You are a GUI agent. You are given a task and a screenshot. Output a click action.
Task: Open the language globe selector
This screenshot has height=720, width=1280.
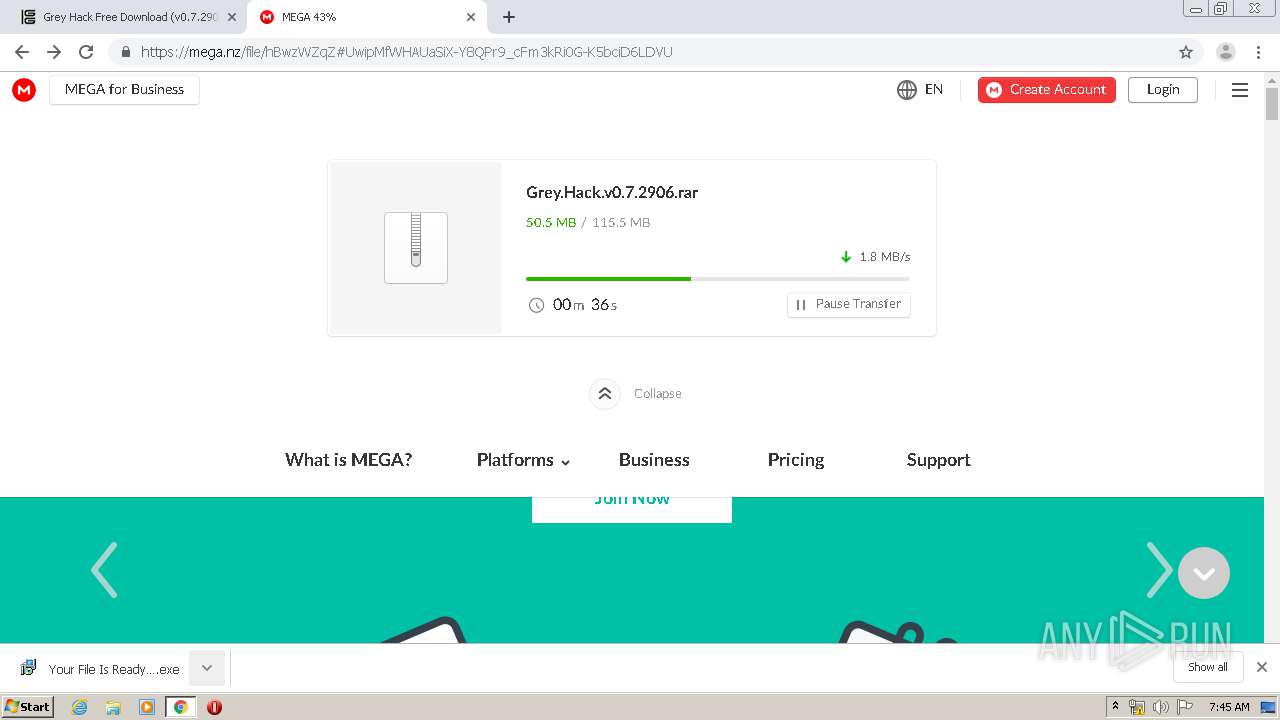907,90
